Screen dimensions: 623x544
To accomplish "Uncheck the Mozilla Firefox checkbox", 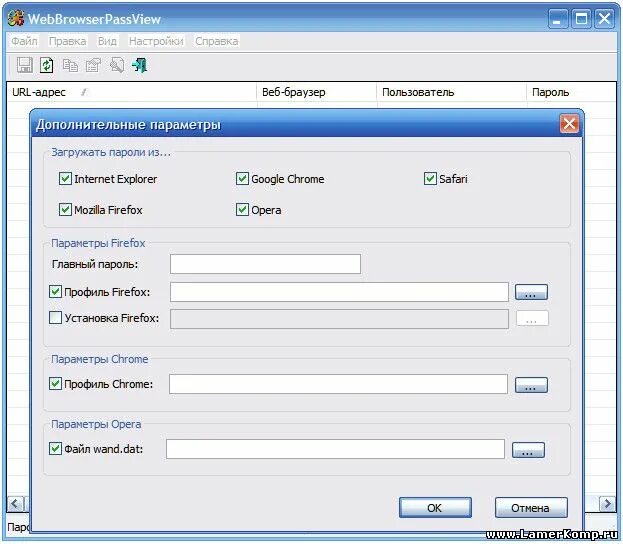I will click(x=65, y=209).
